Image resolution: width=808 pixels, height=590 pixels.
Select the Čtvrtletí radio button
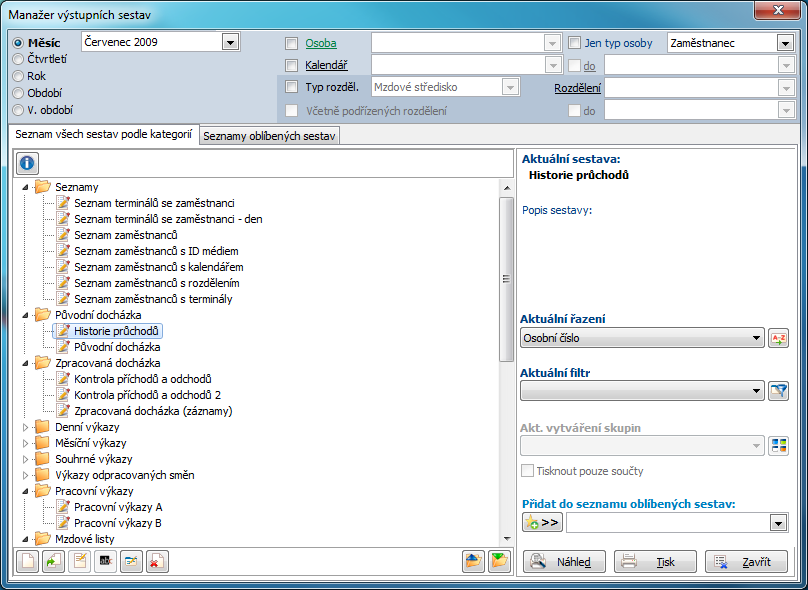click(x=18, y=59)
